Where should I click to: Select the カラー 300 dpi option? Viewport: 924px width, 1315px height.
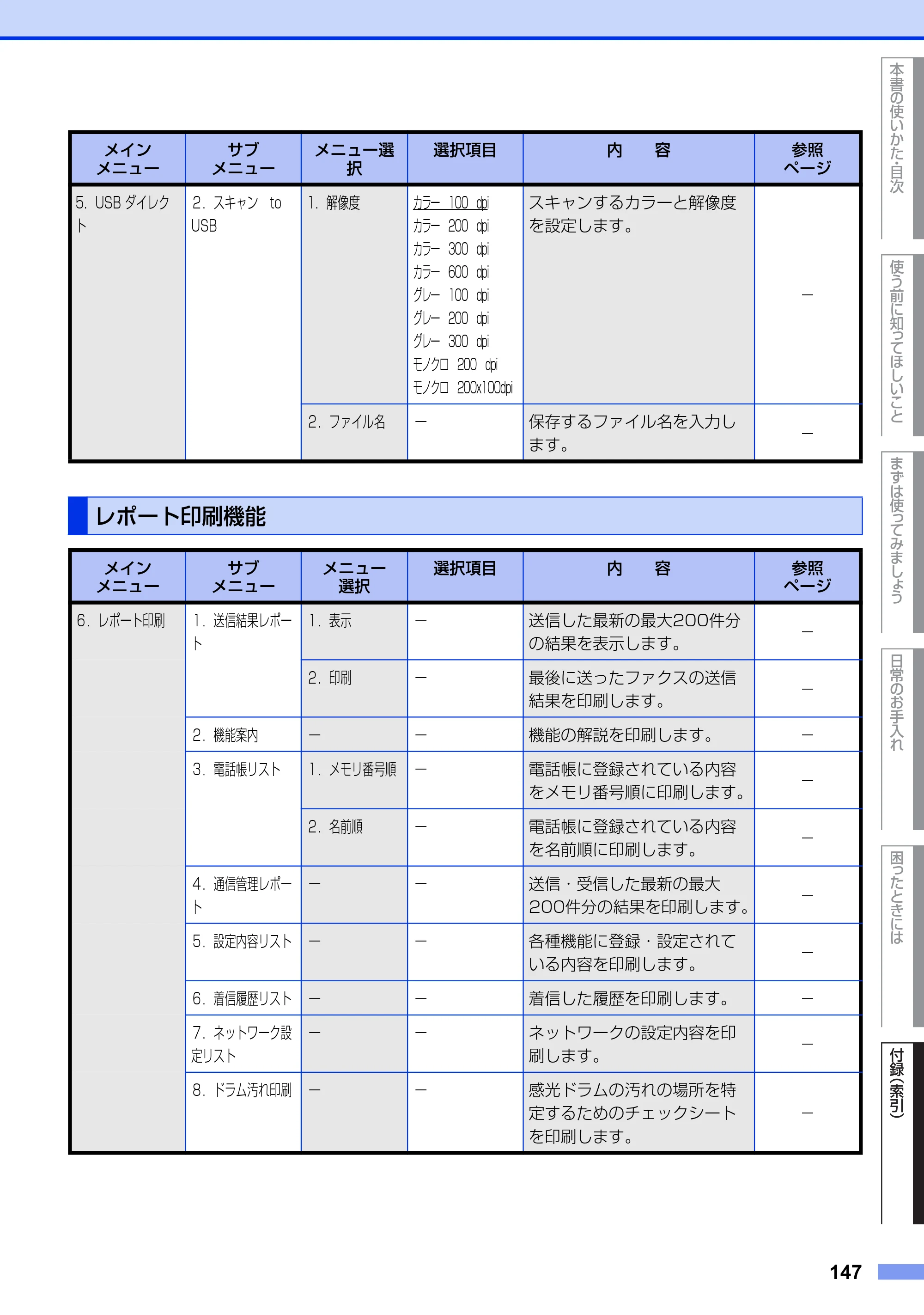[451, 249]
